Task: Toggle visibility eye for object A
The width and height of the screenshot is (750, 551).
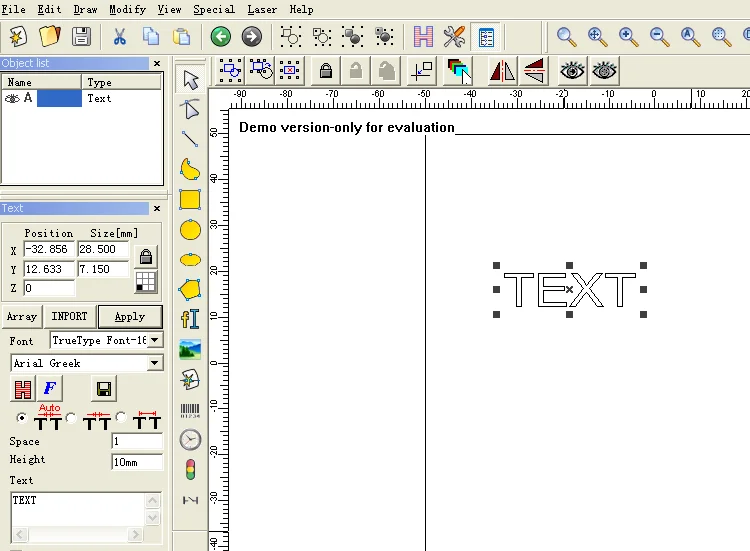Action: click(13, 98)
